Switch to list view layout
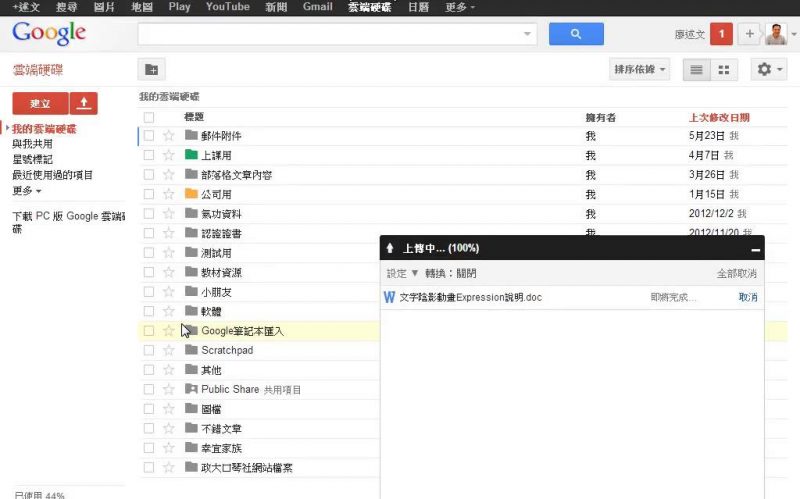This screenshot has width=800, height=499. tap(697, 70)
